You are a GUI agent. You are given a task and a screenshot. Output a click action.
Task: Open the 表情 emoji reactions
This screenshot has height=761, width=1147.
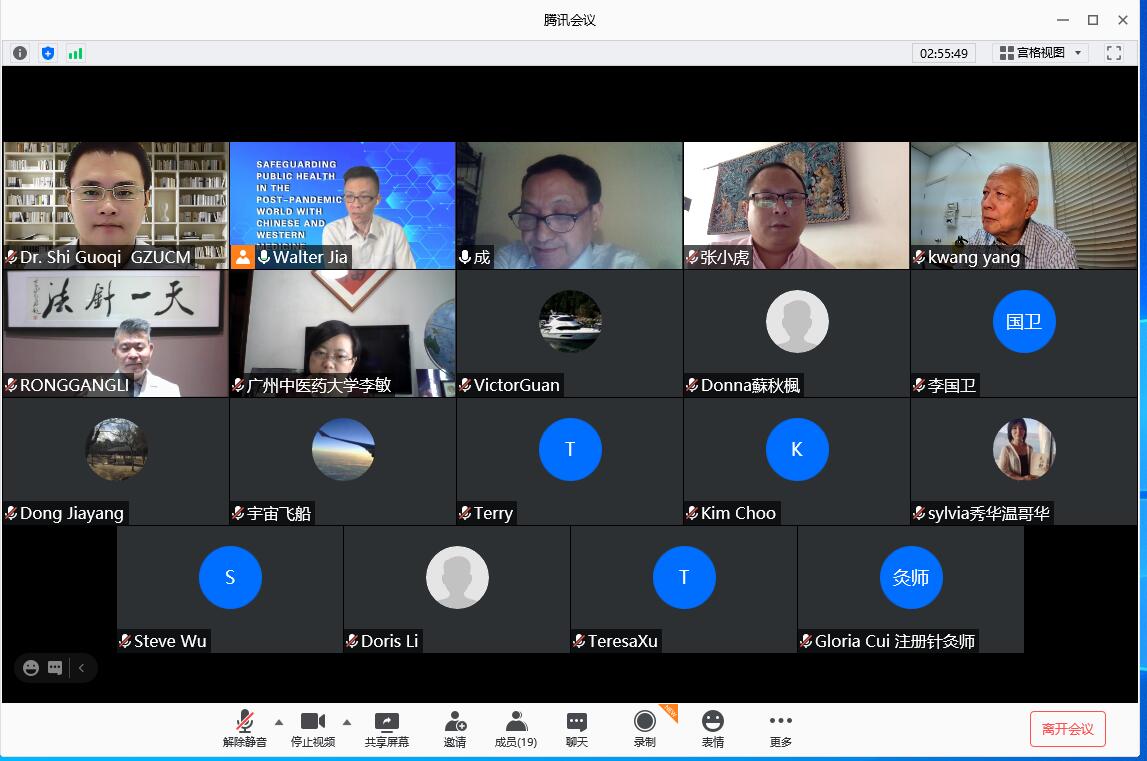[x=712, y=729]
